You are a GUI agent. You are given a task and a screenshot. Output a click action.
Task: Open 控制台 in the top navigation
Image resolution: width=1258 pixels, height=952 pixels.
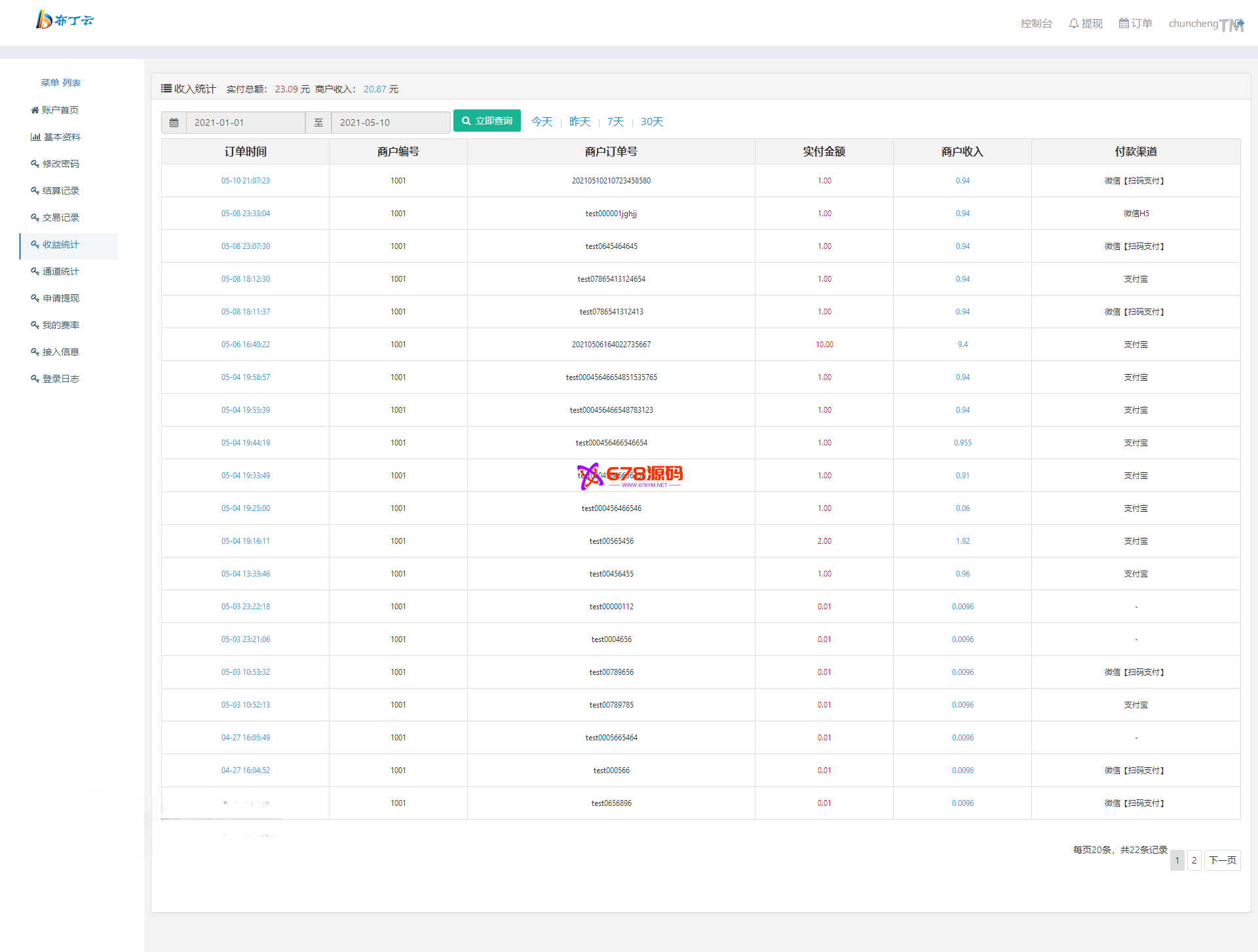(x=1036, y=24)
